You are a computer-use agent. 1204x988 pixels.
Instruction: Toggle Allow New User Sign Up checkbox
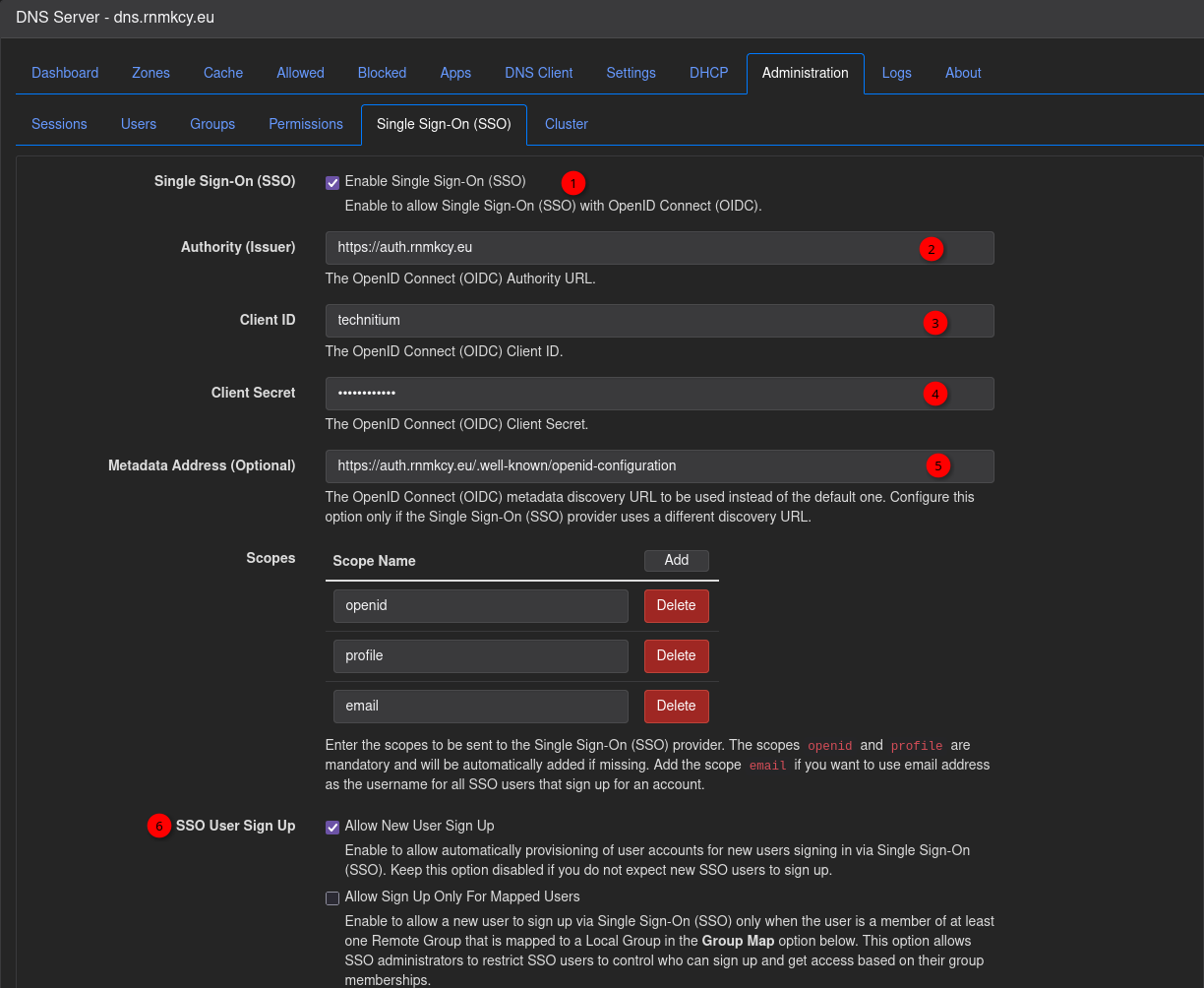[332, 827]
